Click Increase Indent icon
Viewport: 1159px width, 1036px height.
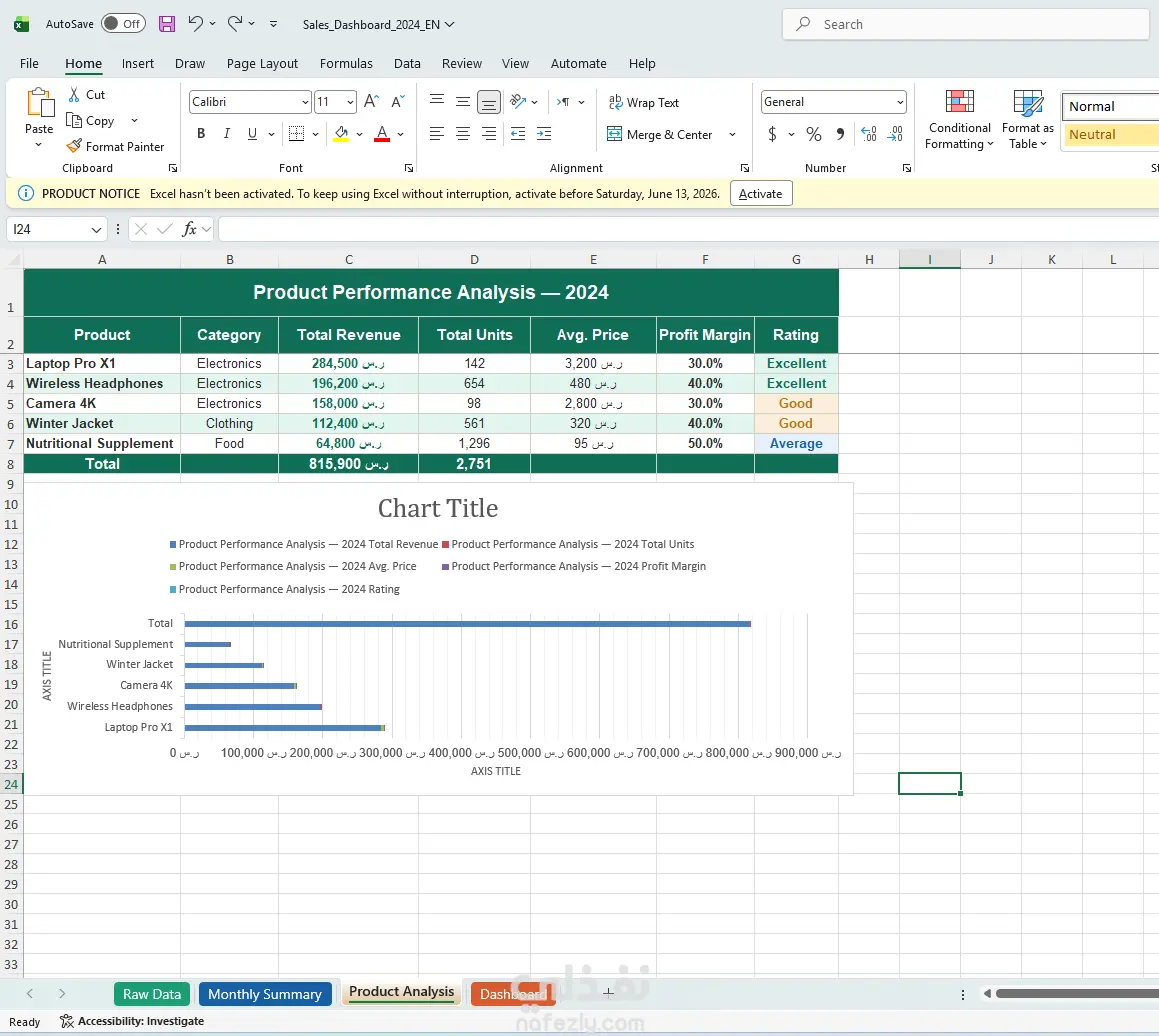click(544, 134)
